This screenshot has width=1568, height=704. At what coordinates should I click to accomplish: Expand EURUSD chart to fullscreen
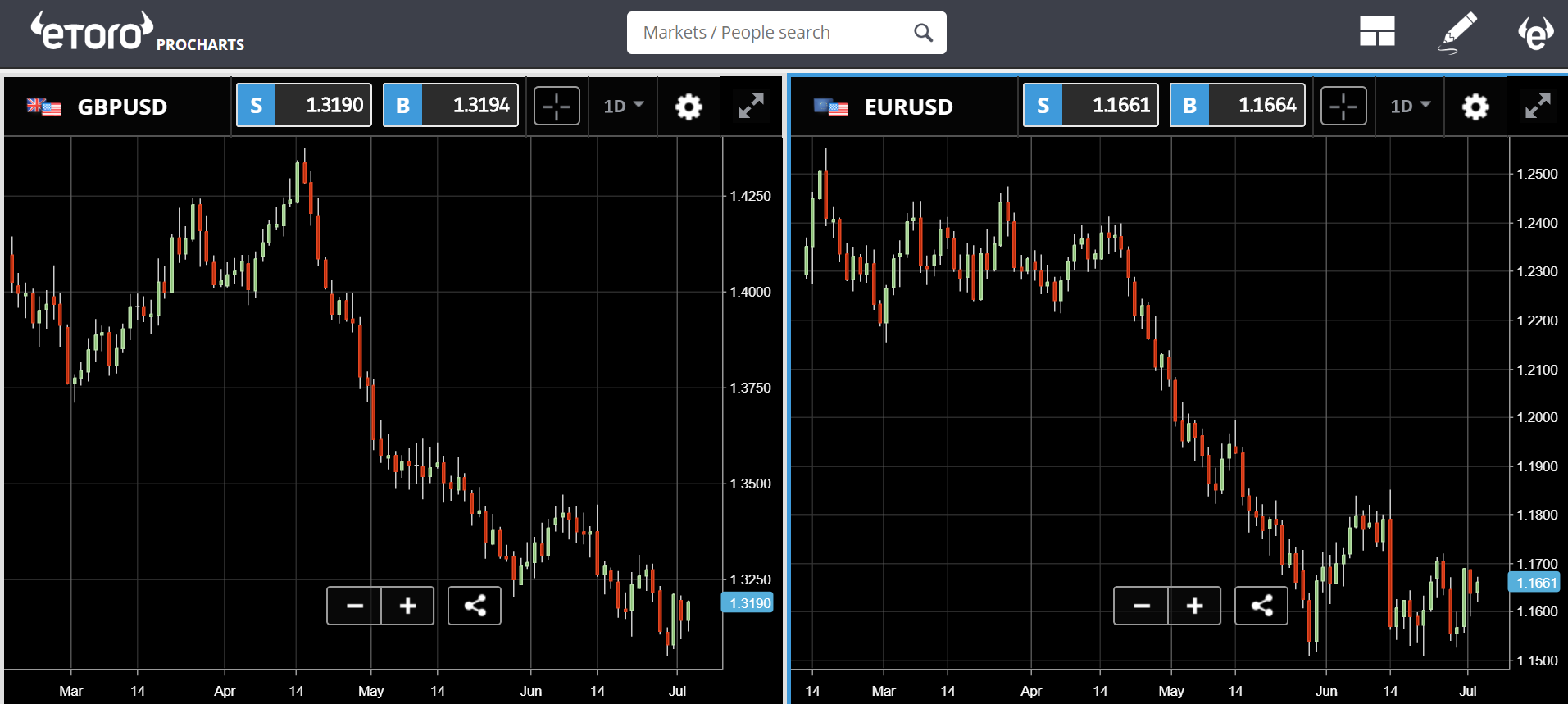(1538, 106)
